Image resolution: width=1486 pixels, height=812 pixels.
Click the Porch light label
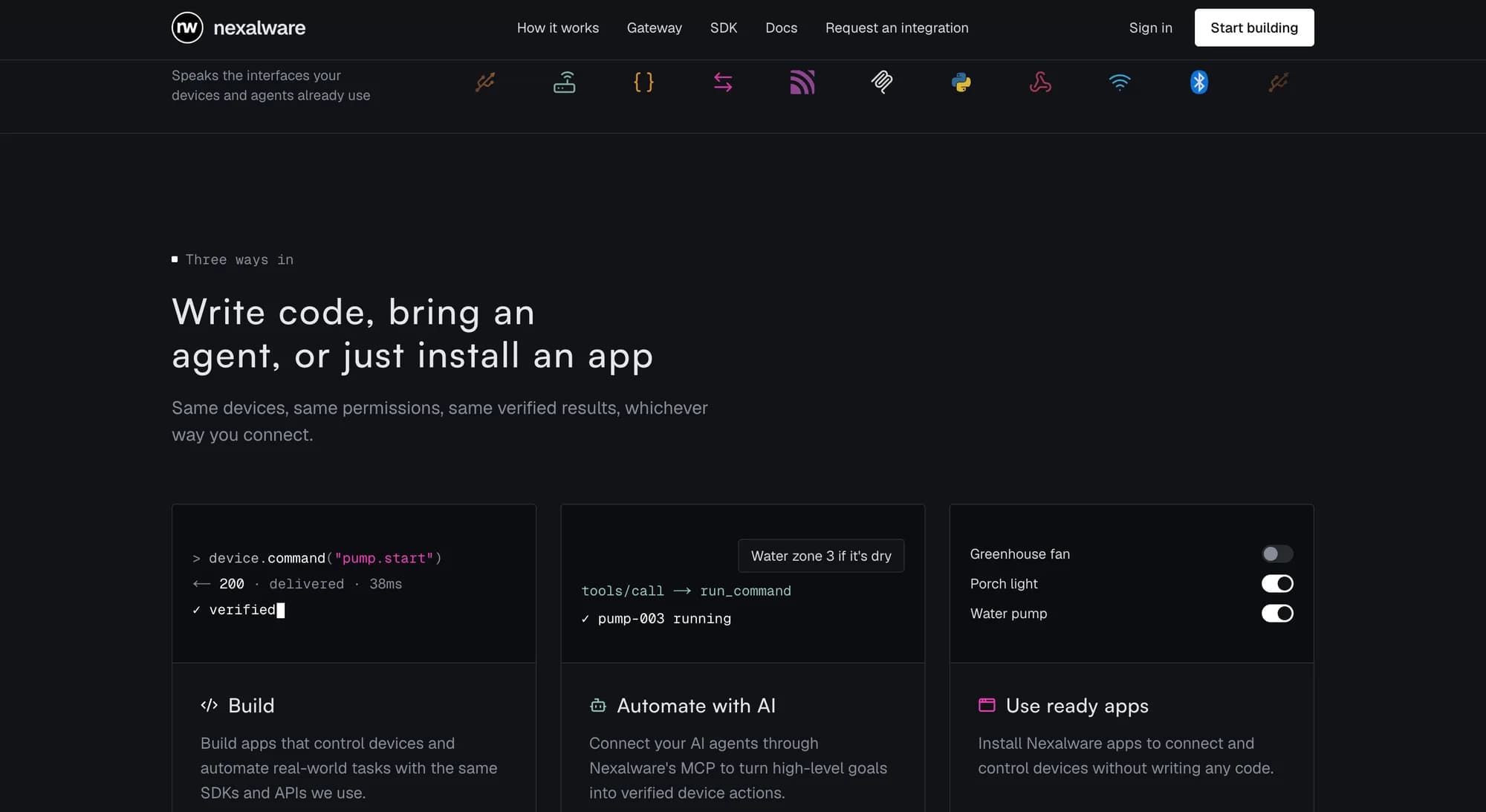(1004, 584)
